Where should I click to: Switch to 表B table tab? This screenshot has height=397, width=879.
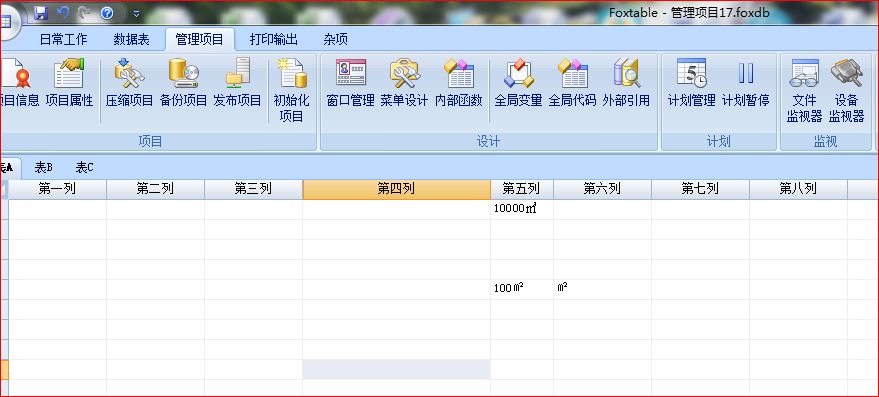coord(44,167)
